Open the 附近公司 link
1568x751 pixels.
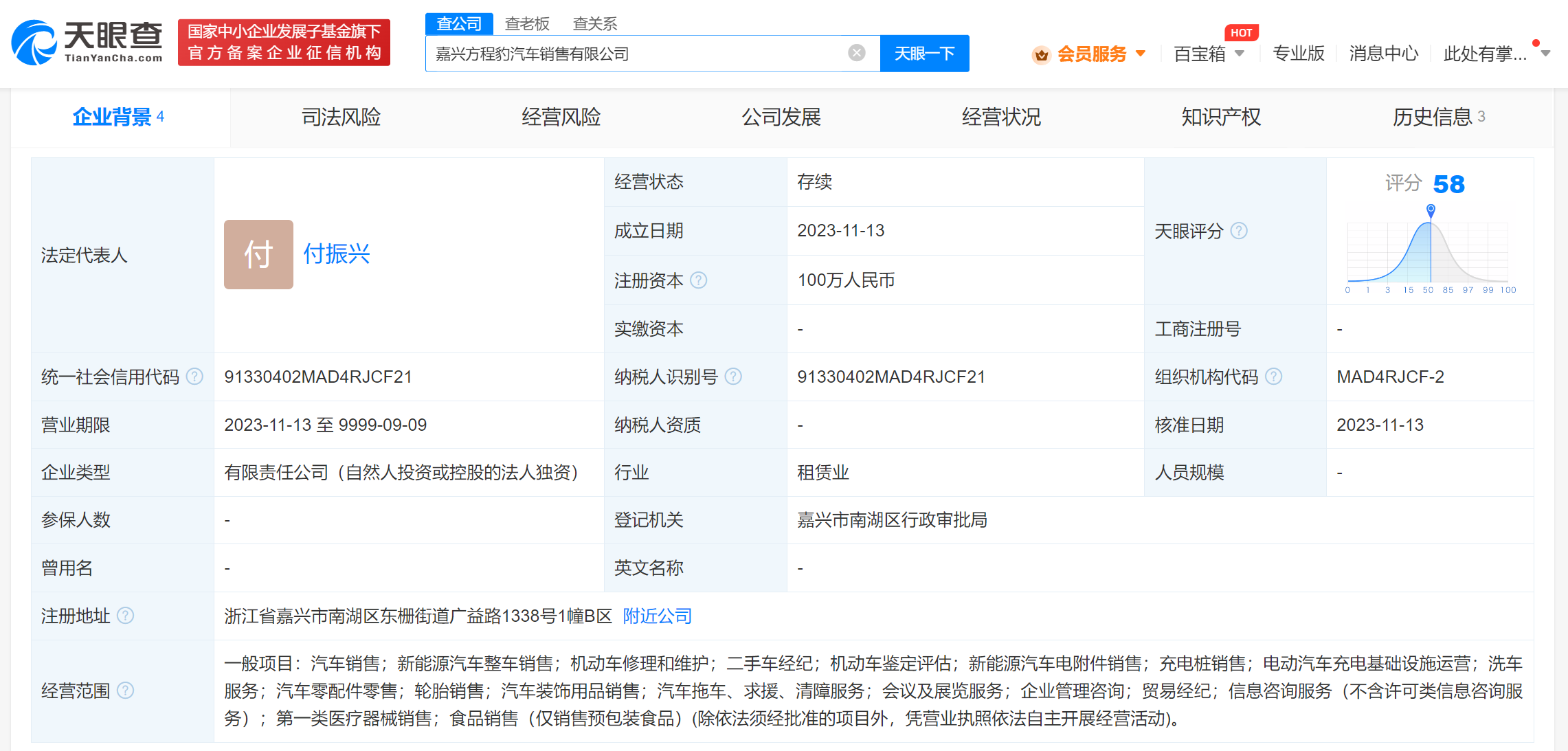coord(657,616)
